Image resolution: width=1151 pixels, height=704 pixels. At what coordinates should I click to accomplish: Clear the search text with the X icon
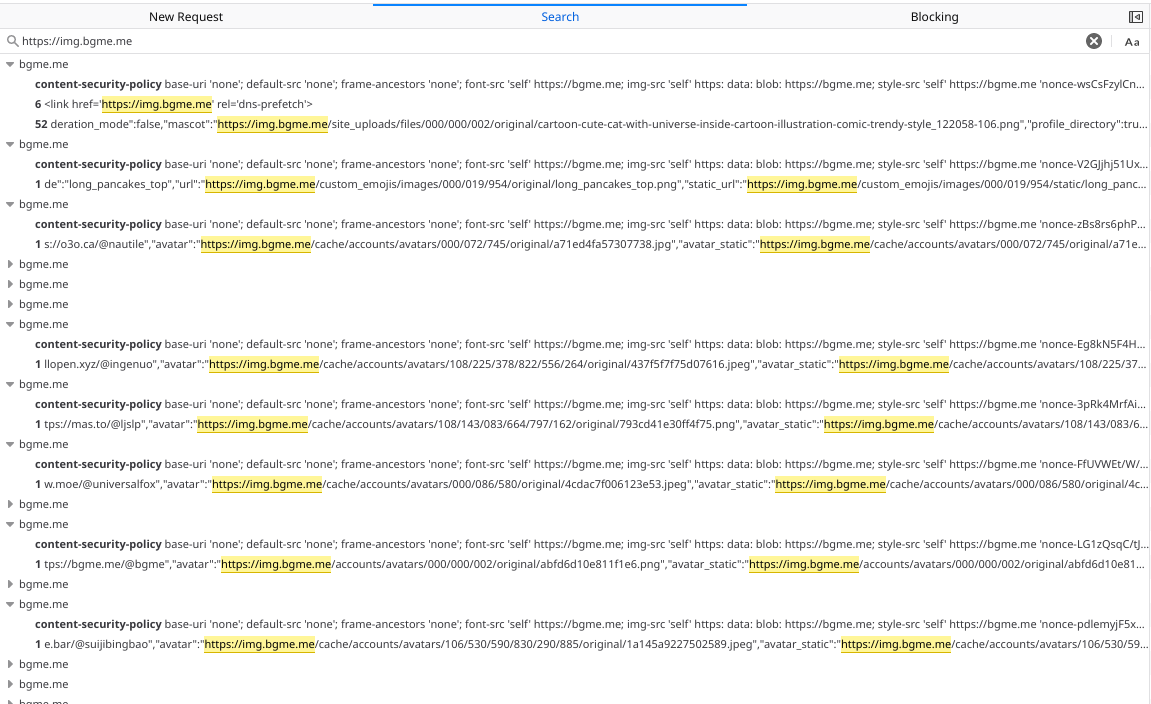[x=1094, y=41]
